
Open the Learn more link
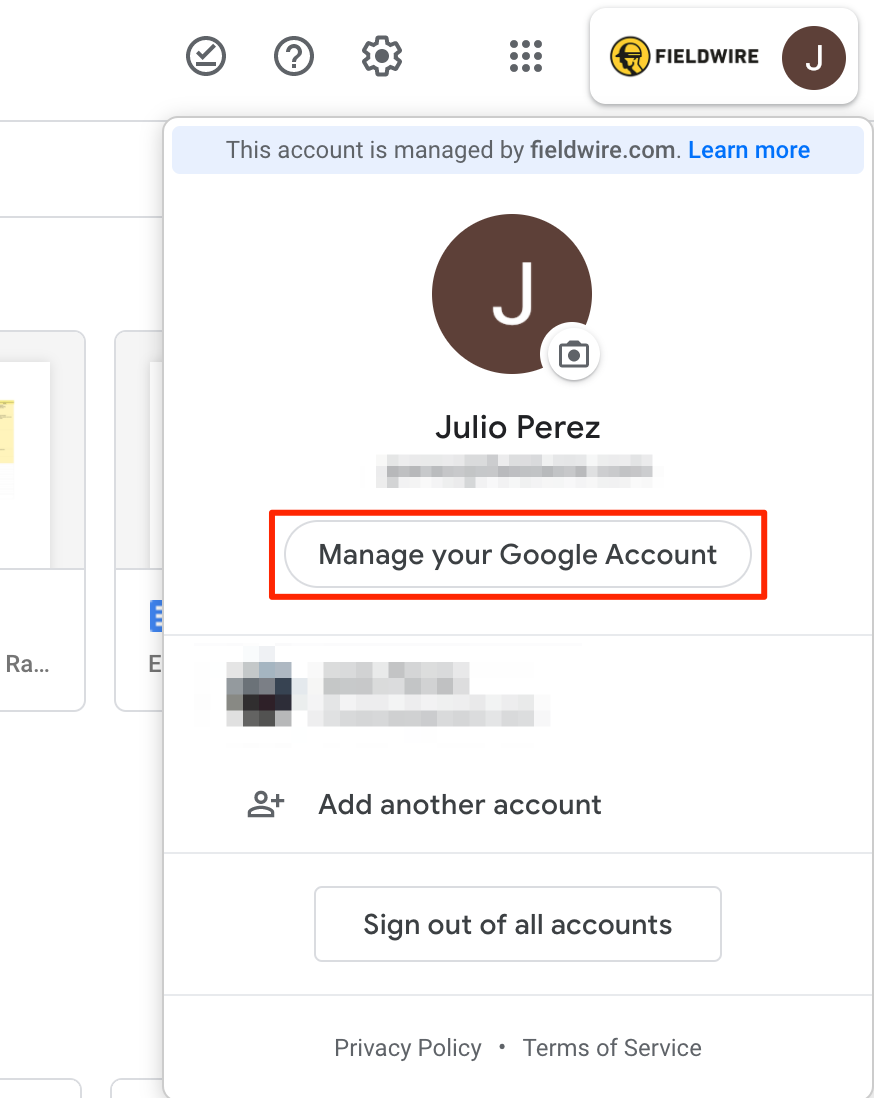pos(749,150)
